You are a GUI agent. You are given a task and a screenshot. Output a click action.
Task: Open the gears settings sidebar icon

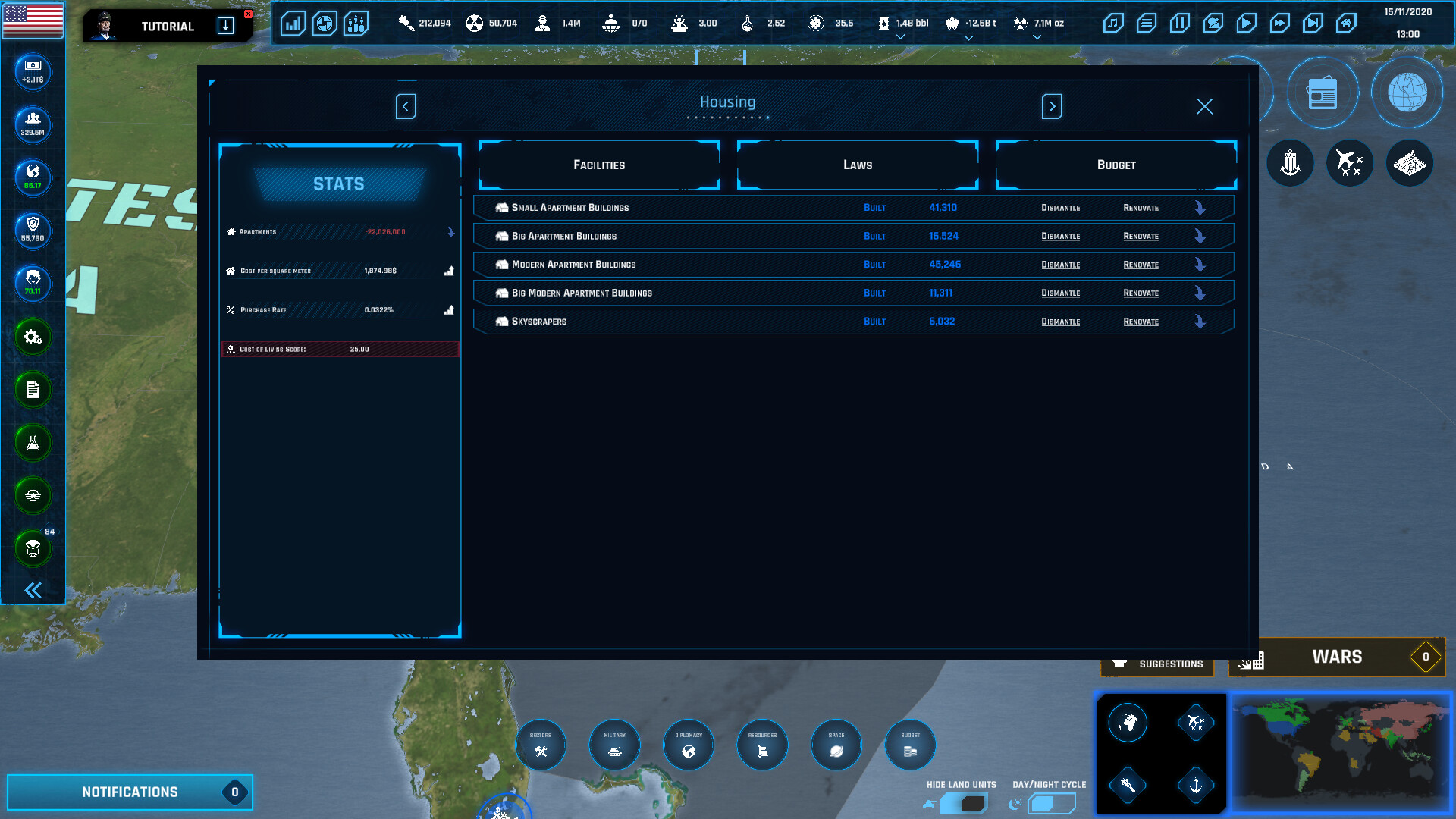33,337
